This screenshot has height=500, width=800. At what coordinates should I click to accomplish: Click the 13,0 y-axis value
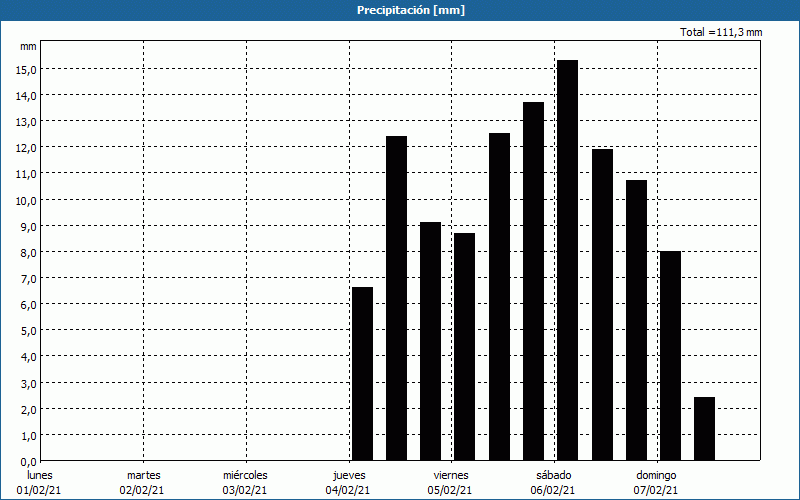(26, 121)
